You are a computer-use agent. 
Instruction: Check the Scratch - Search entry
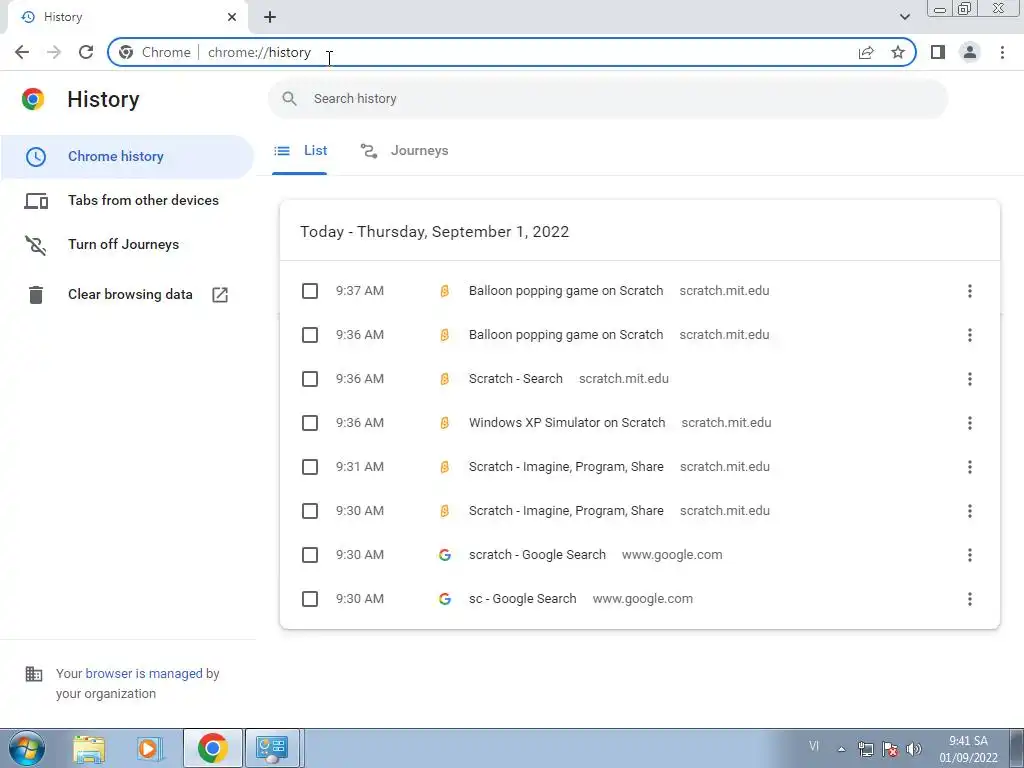(310, 379)
